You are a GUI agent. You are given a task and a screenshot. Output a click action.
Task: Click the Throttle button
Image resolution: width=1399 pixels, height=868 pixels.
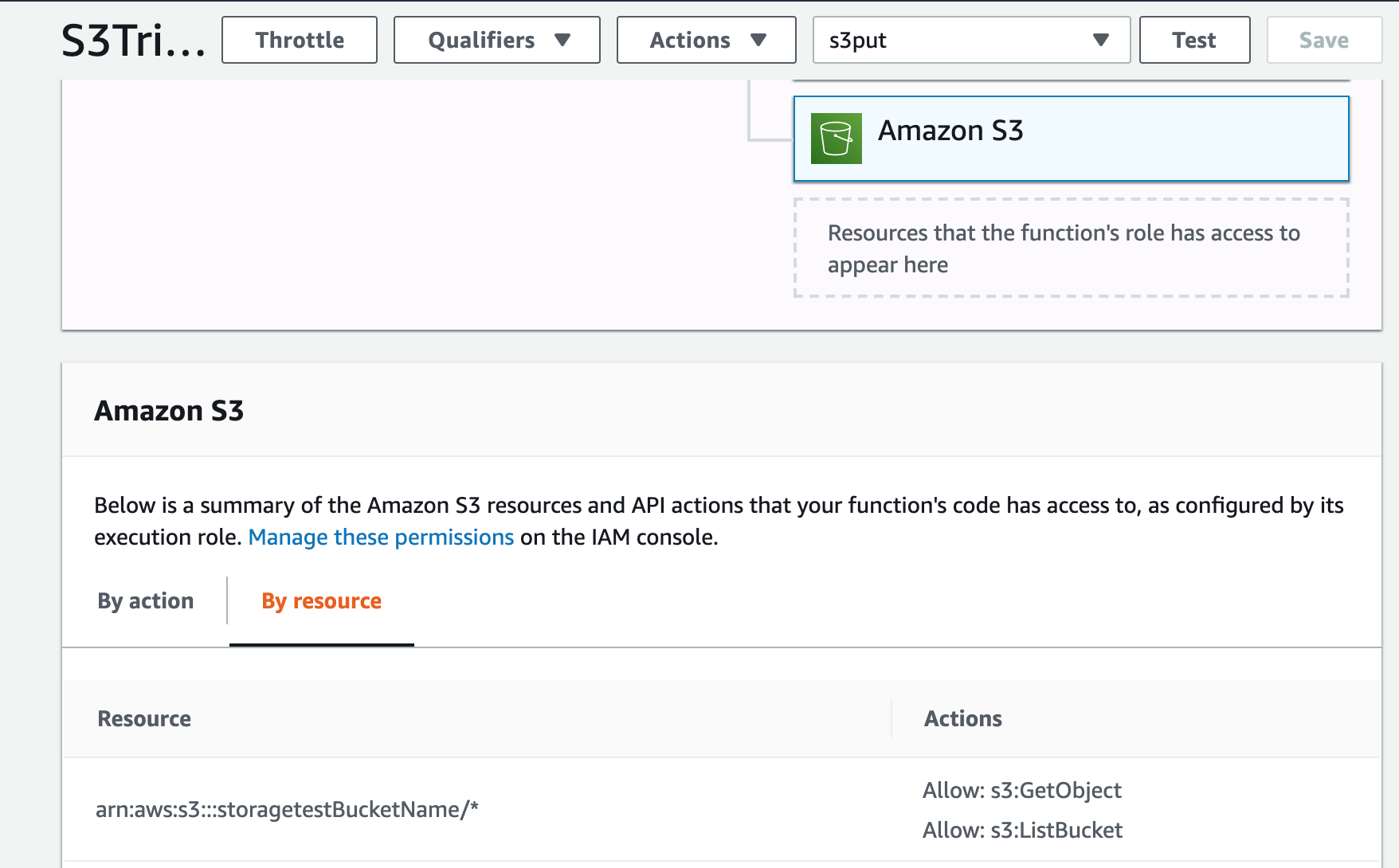[x=300, y=40]
